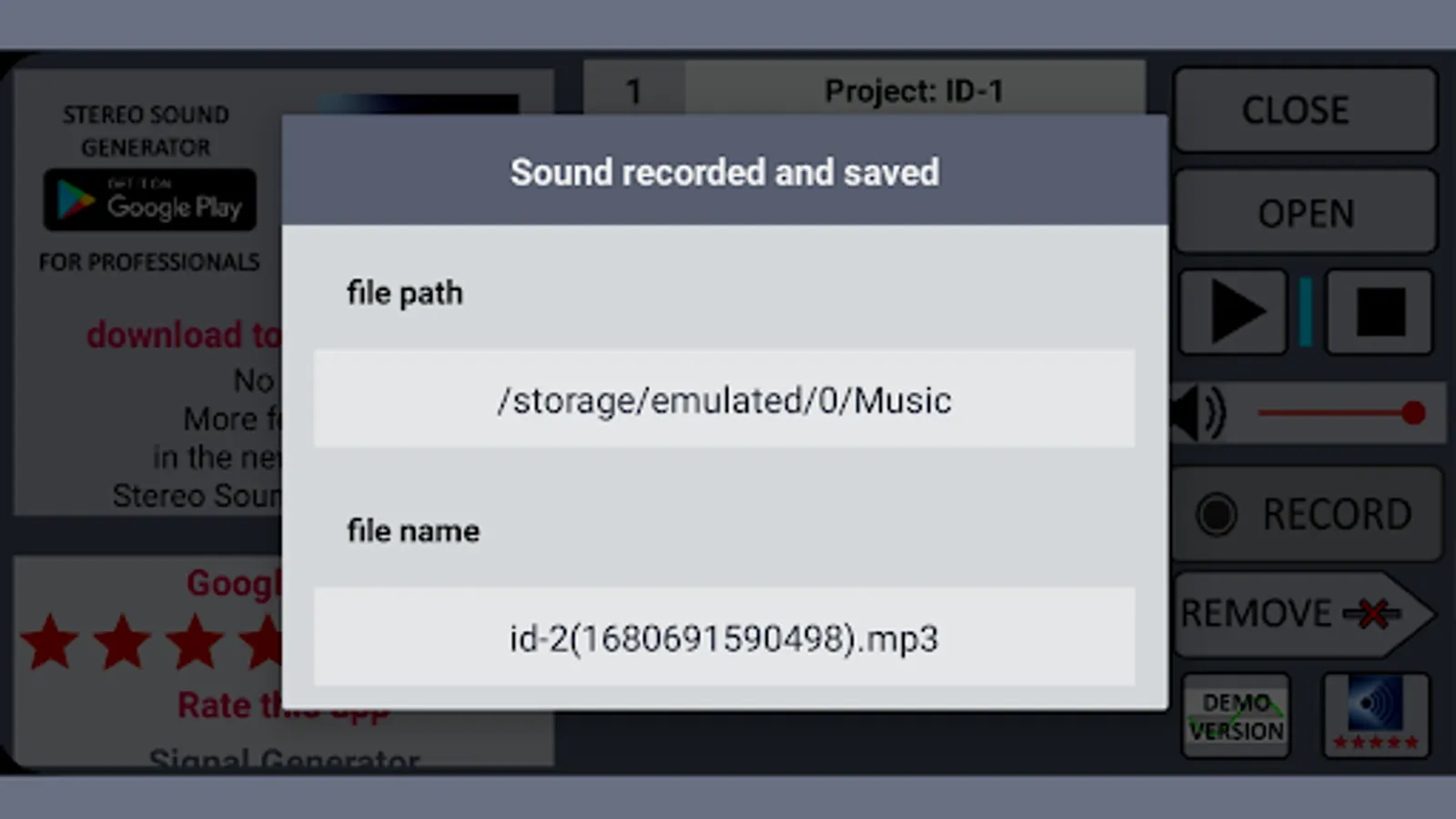Click the CLOSE button
Viewport: 1456px width, 819px height.
click(x=1305, y=110)
